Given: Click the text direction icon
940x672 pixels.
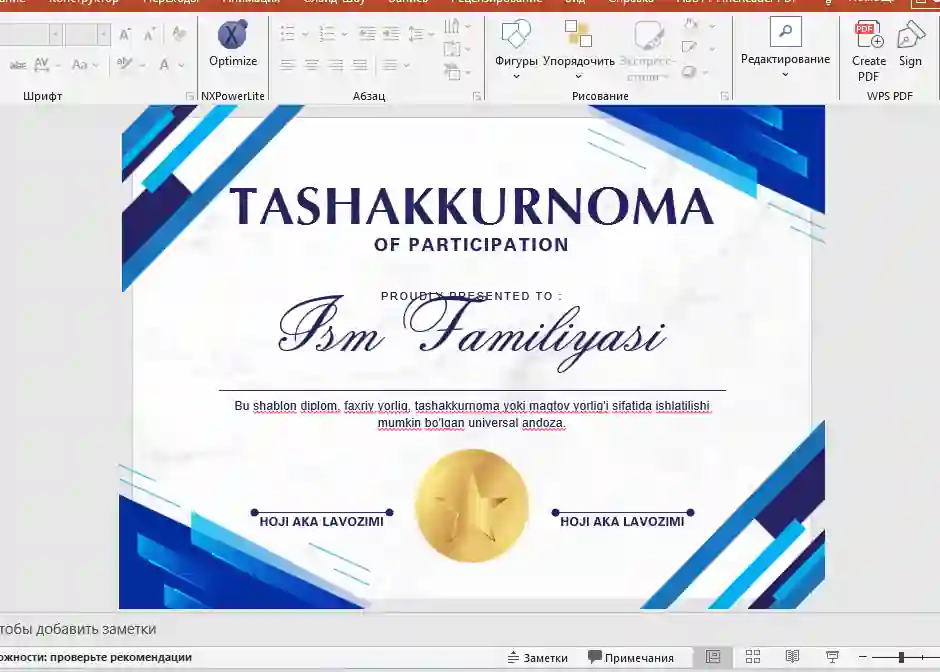Looking at the screenshot, I should pos(452,26).
